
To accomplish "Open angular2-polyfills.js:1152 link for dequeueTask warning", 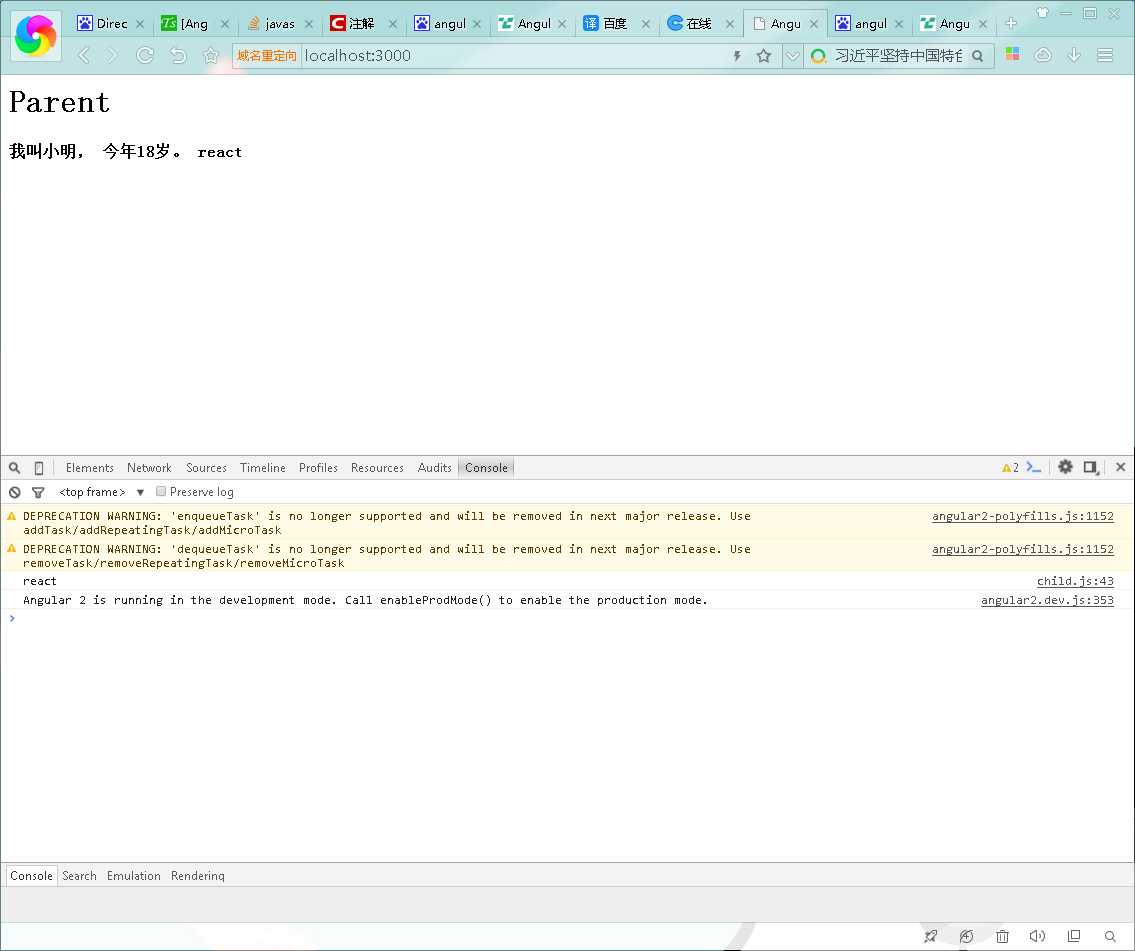I will click(x=1023, y=549).
